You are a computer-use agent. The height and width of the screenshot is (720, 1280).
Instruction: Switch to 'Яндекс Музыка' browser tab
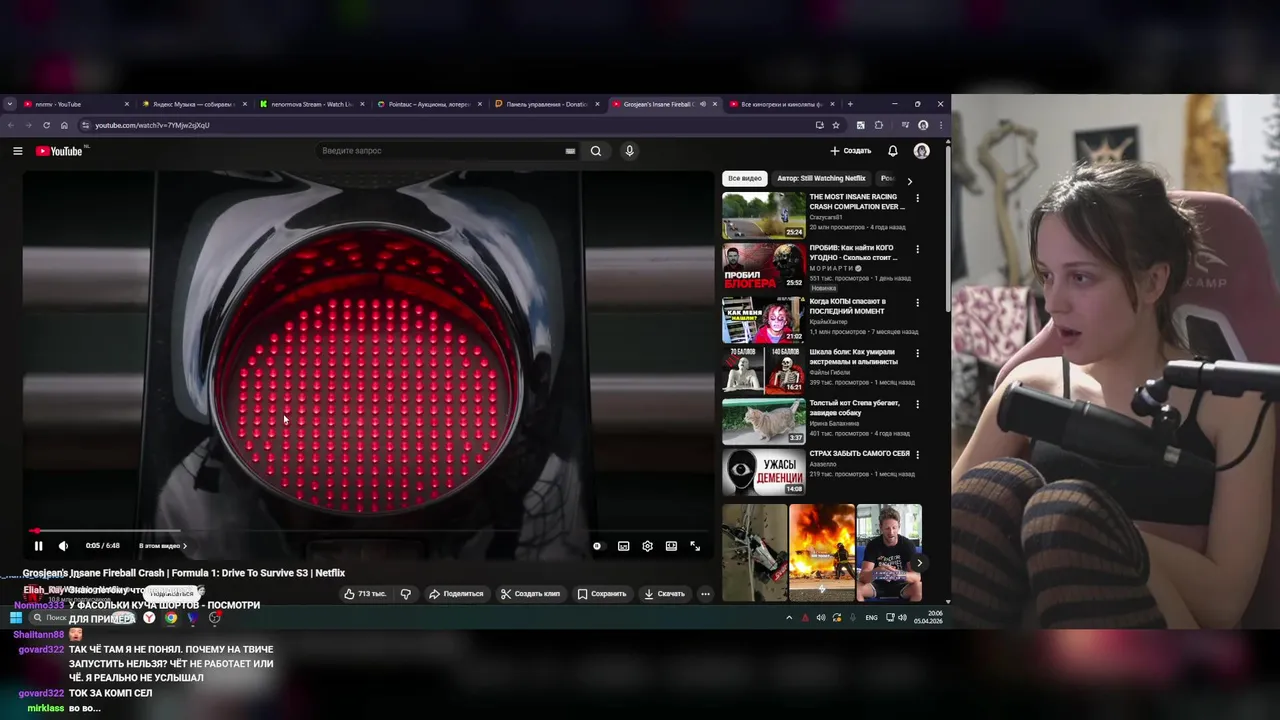point(195,104)
